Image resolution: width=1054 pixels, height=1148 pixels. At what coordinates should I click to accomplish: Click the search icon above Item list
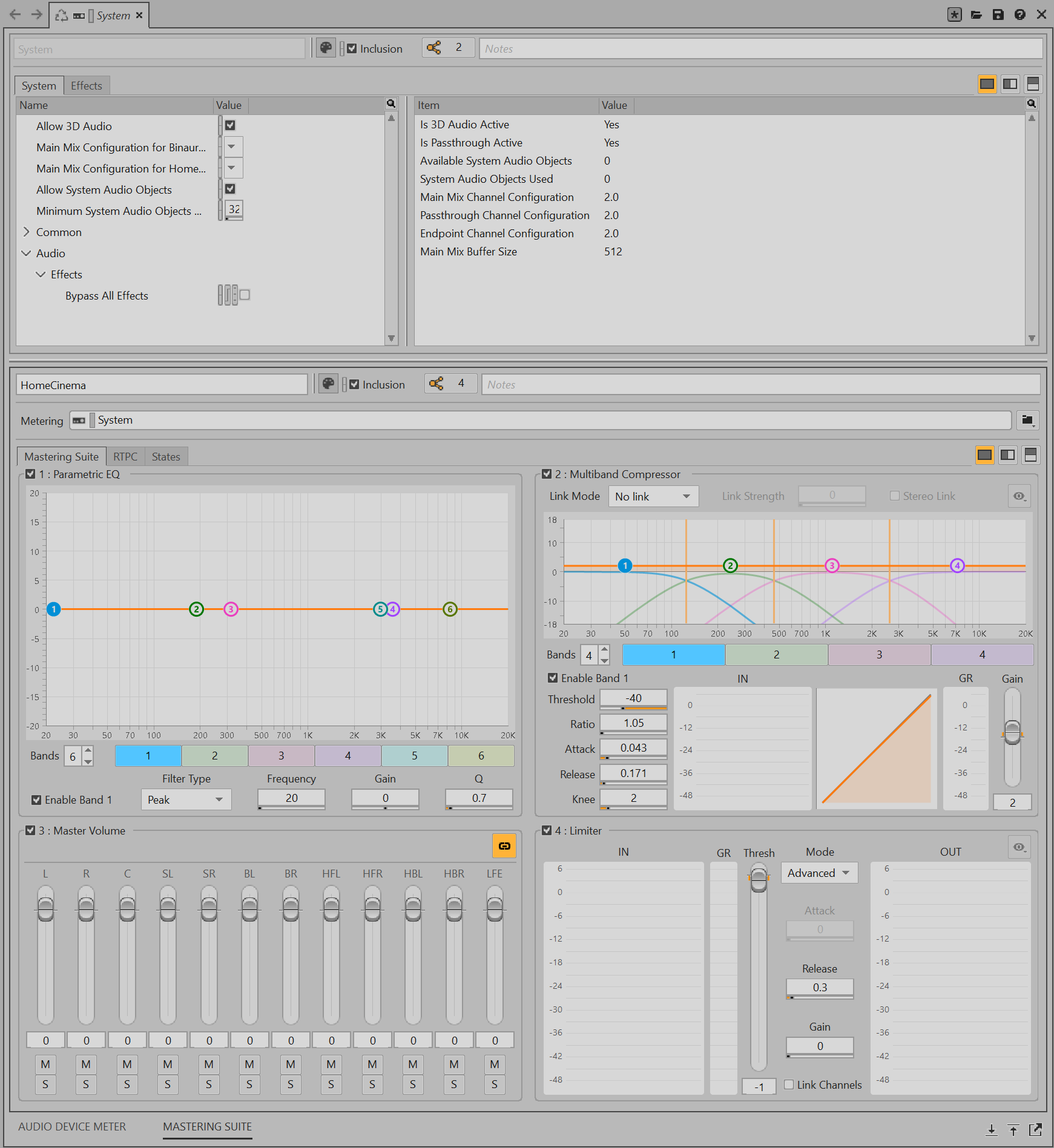[x=1032, y=104]
